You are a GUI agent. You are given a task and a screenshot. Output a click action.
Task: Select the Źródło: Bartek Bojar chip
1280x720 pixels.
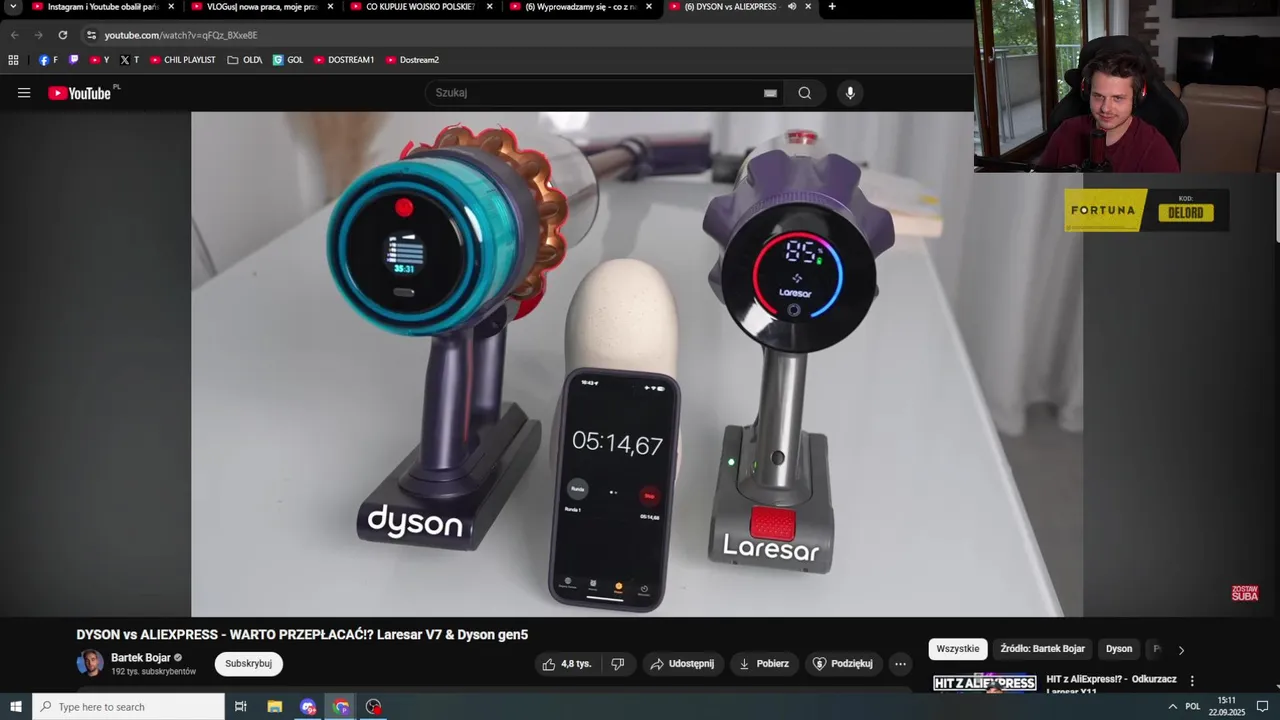click(x=1042, y=649)
